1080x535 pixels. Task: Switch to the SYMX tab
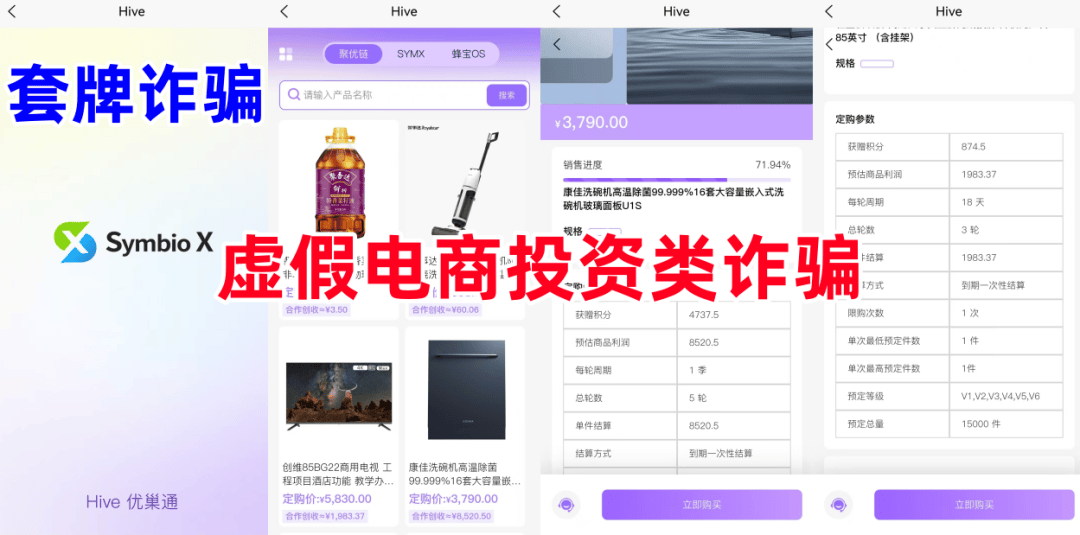pyautogui.click(x=410, y=54)
